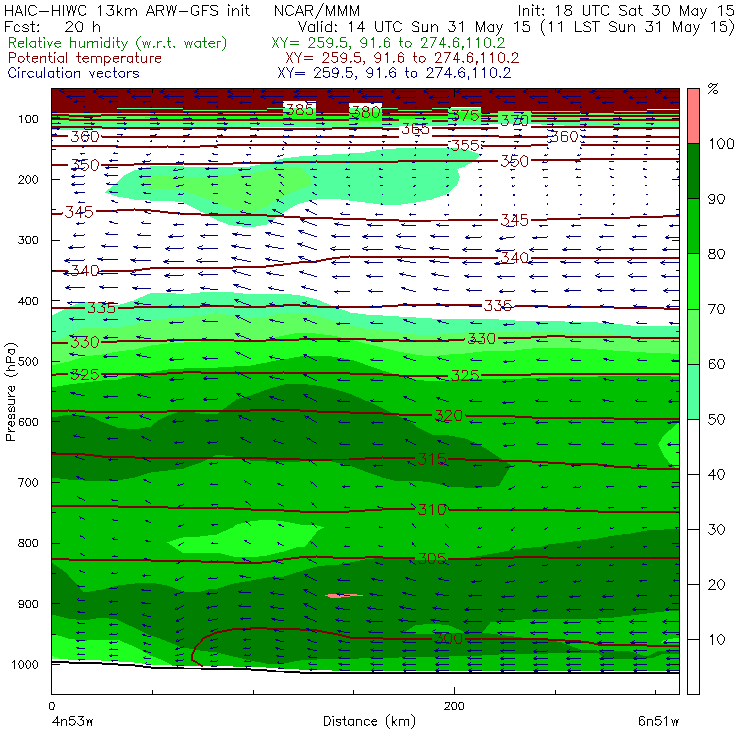
Task: Click the plot title 'HAIC-HIWC 13km ARW-GFS init'
Action: [x=127, y=10]
